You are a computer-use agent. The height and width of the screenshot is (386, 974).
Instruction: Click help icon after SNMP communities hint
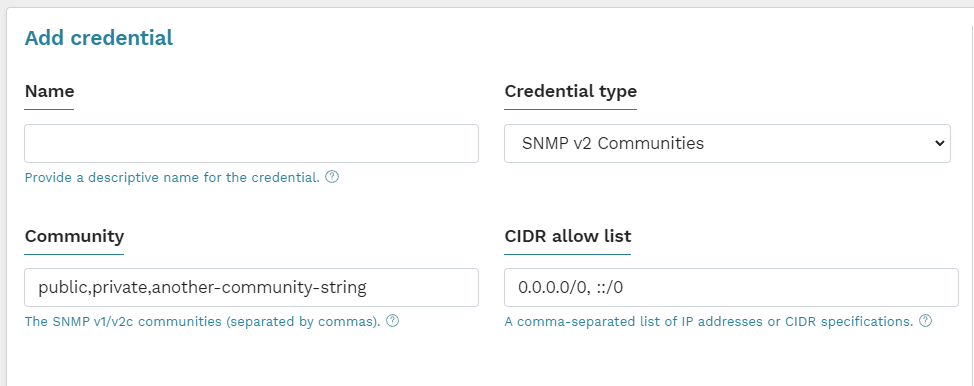[392, 321]
